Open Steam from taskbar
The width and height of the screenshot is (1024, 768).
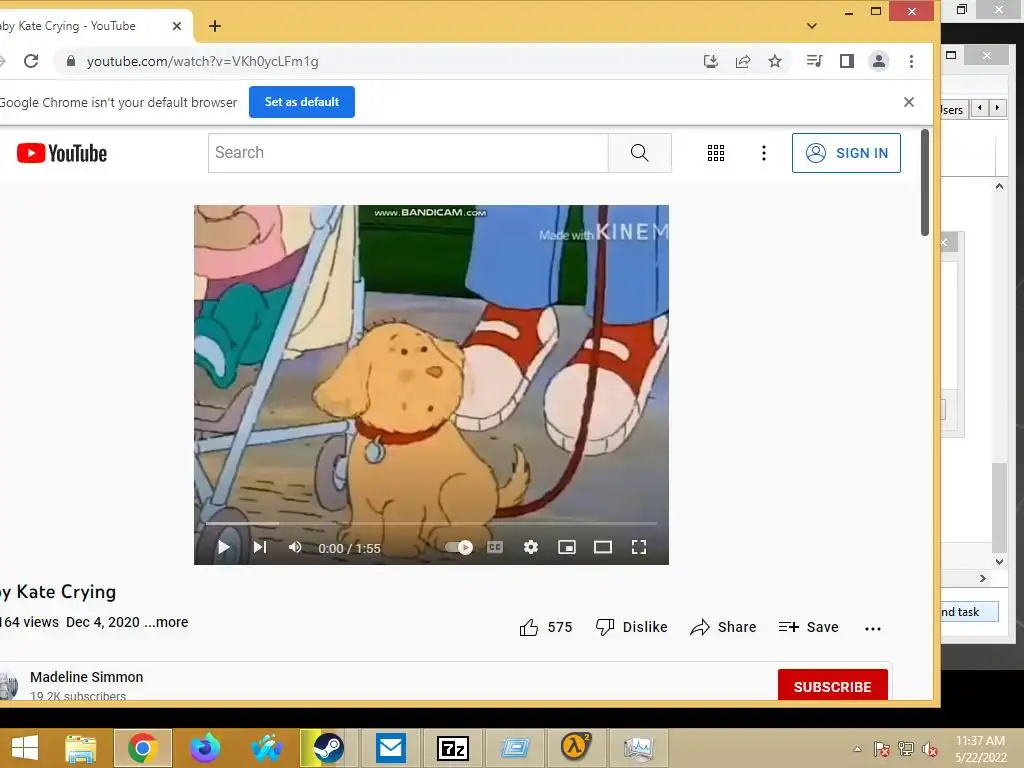328,748
